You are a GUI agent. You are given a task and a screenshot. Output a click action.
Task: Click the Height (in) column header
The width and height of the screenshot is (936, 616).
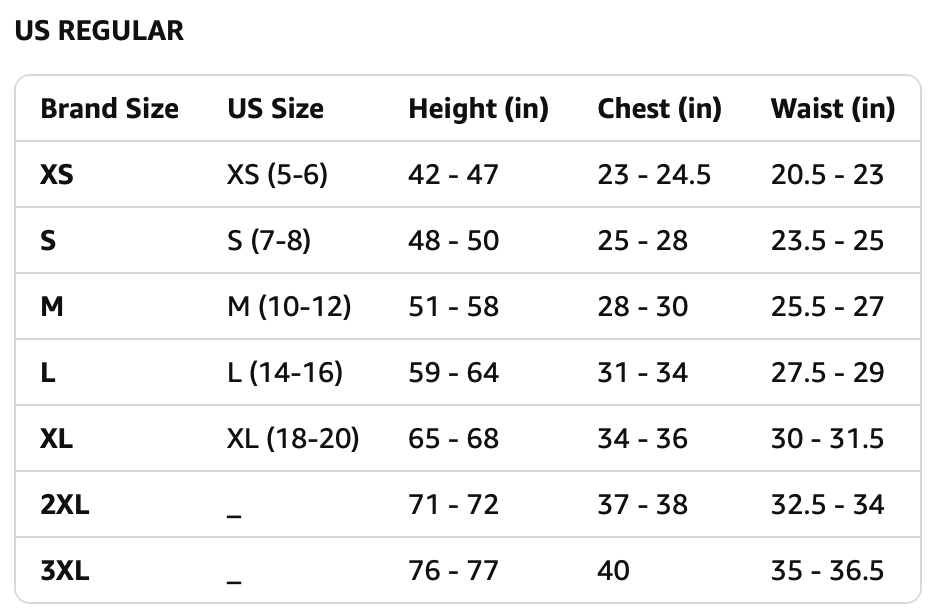click(x=478, y=109)
